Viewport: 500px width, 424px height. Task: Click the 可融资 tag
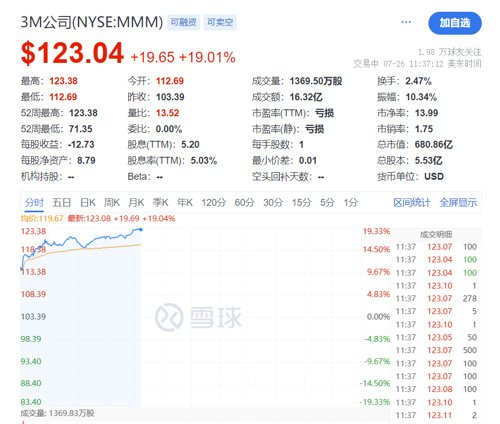click(x=183, y=22)
